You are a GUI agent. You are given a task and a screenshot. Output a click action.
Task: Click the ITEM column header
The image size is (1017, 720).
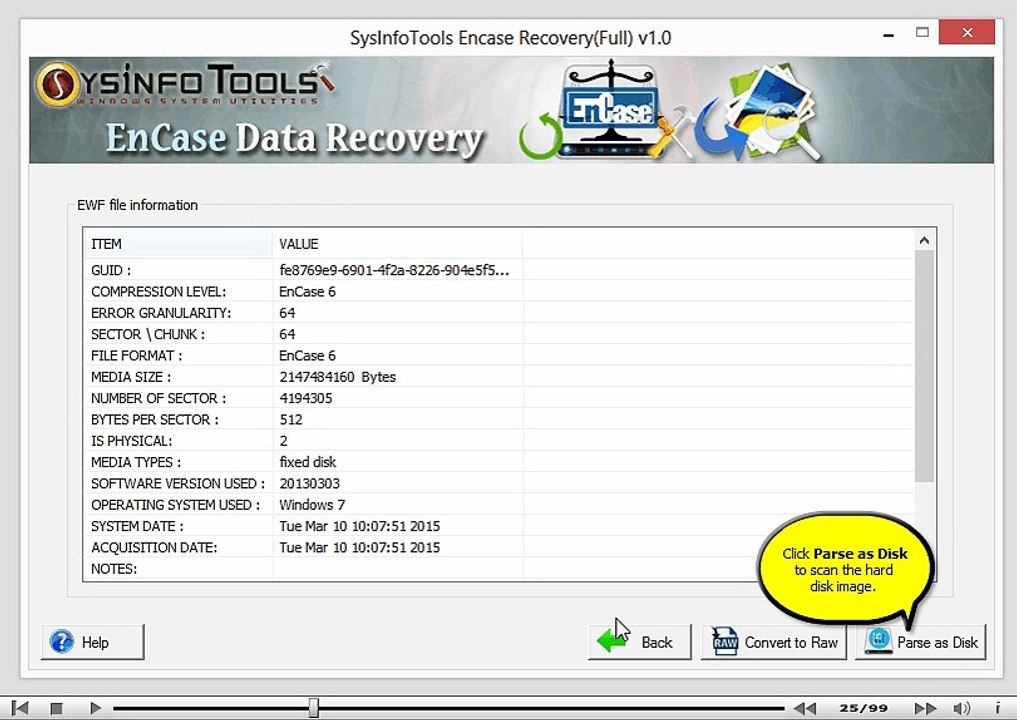[x=178, y=244]
